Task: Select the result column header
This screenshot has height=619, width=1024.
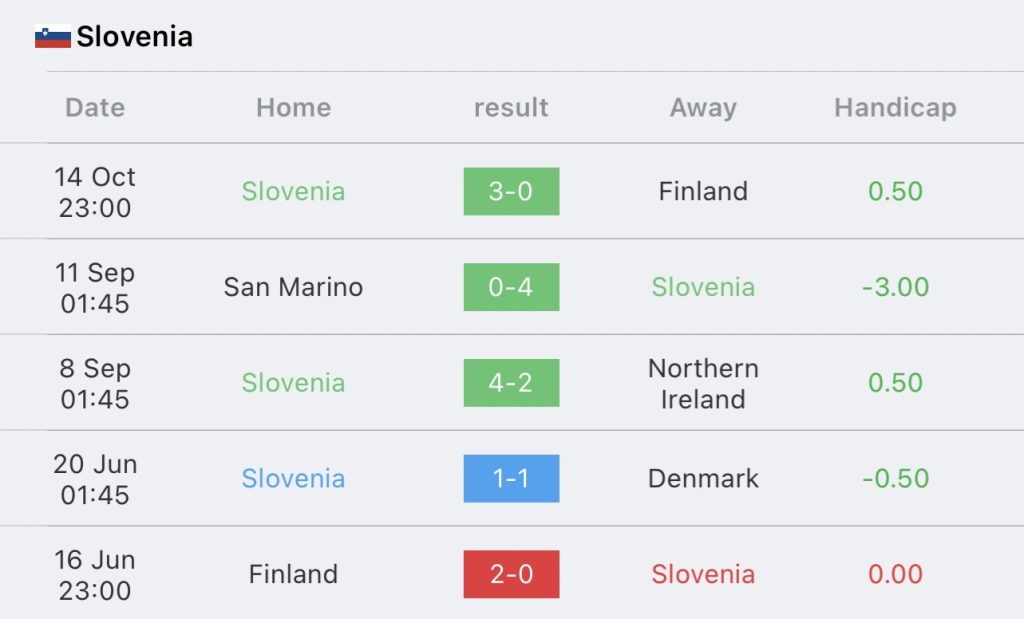Action: [511, 108]
